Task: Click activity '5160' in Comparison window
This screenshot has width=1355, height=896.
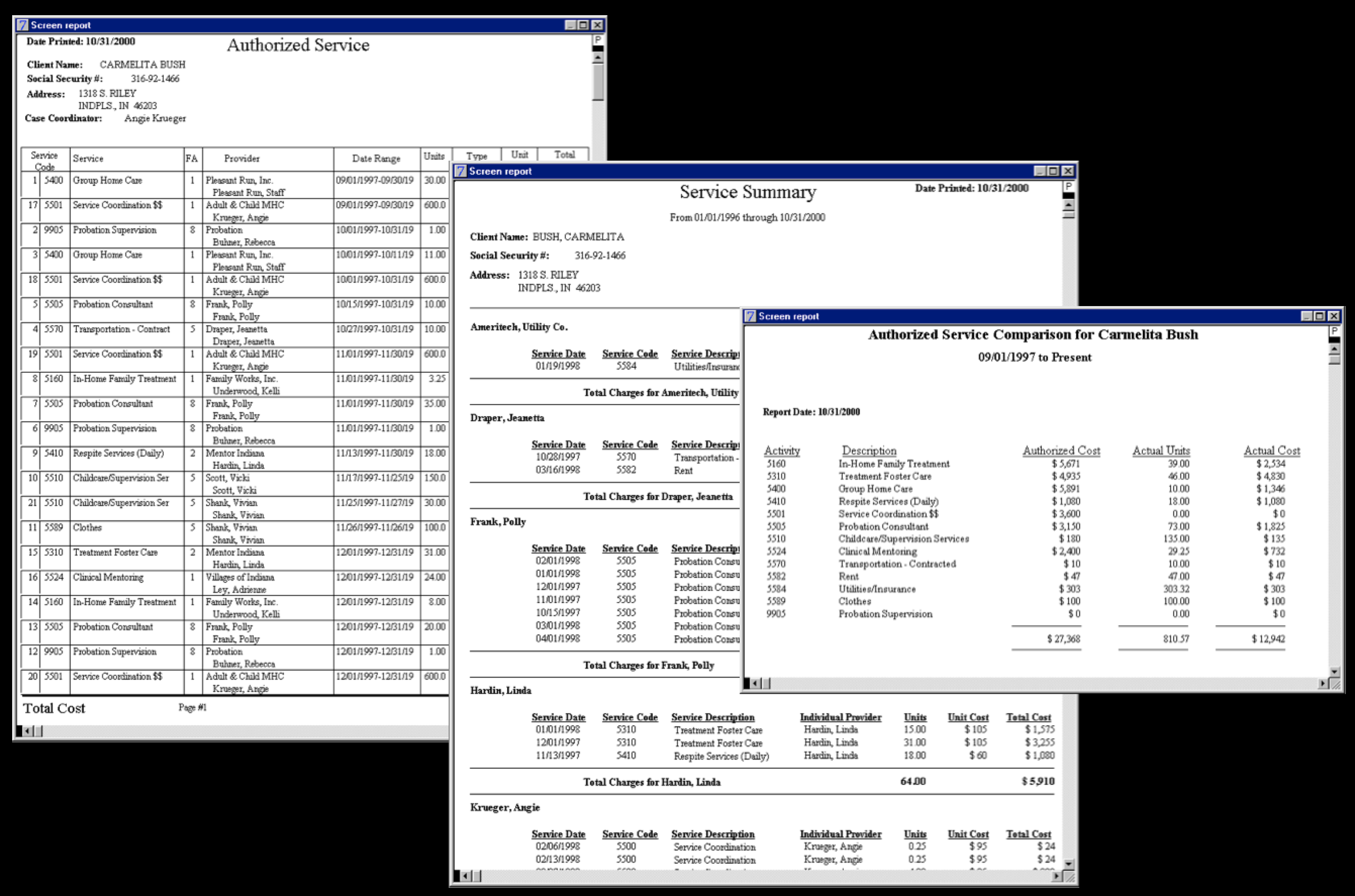Action: coord(776,464)
